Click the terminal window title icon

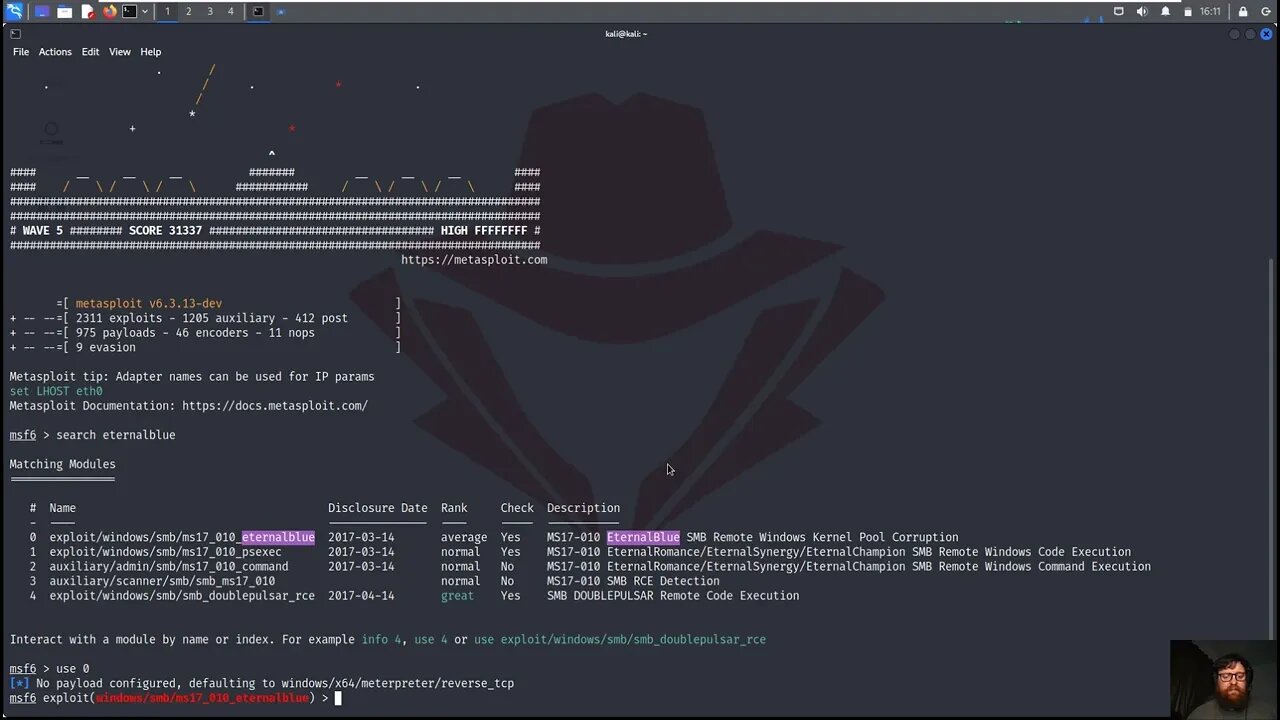[x=15, y=34]
